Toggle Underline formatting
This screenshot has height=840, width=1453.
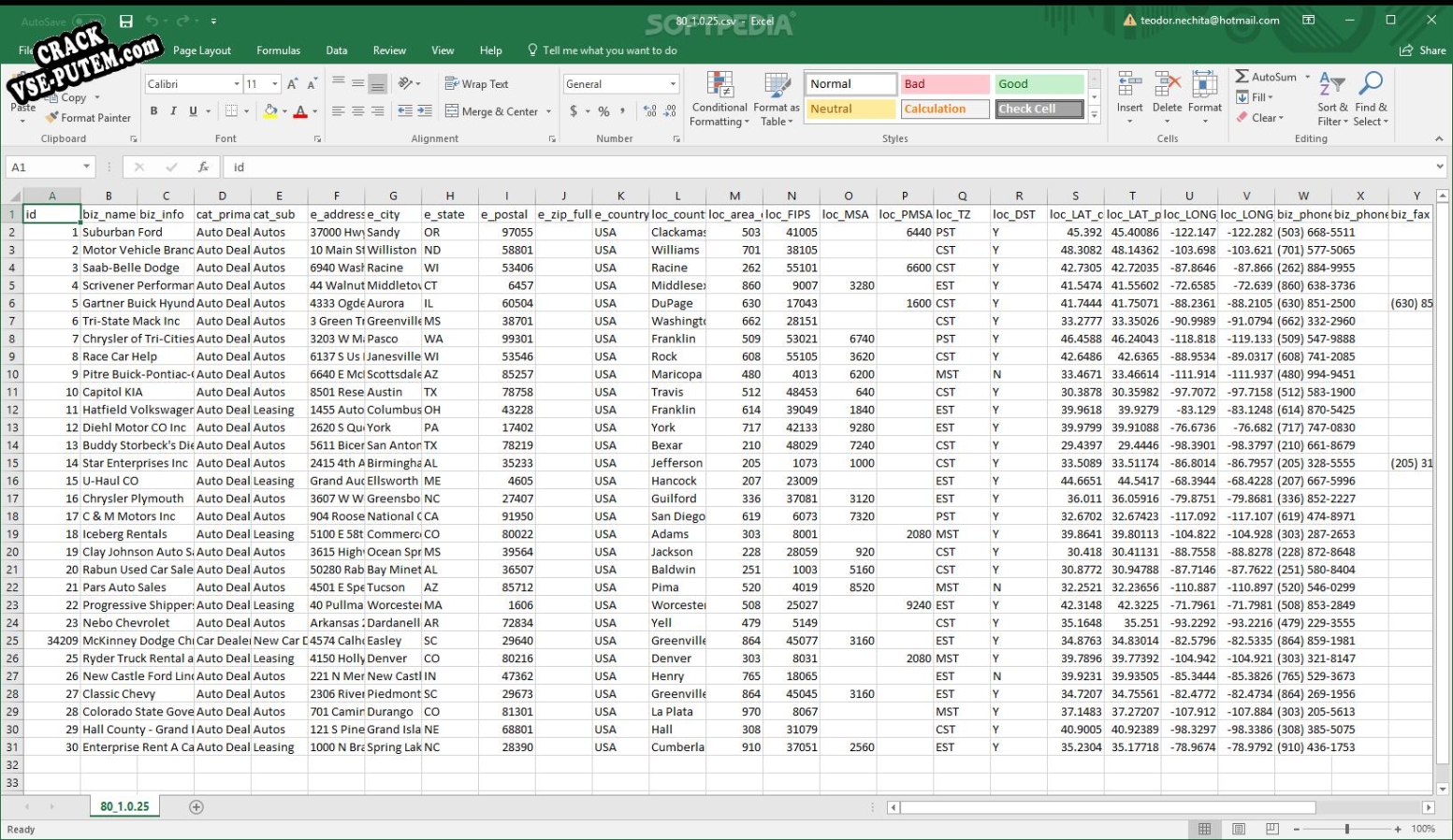pyautogui.click(x=193, y=111)
